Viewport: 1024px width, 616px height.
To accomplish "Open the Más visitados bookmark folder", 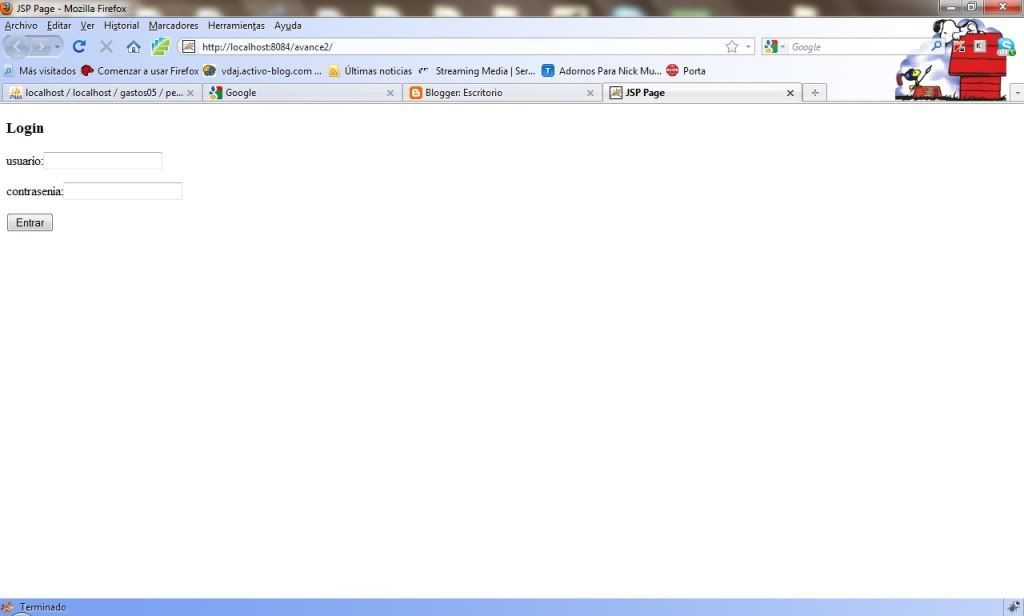I will pyautogui.click(x=40, y=71).
